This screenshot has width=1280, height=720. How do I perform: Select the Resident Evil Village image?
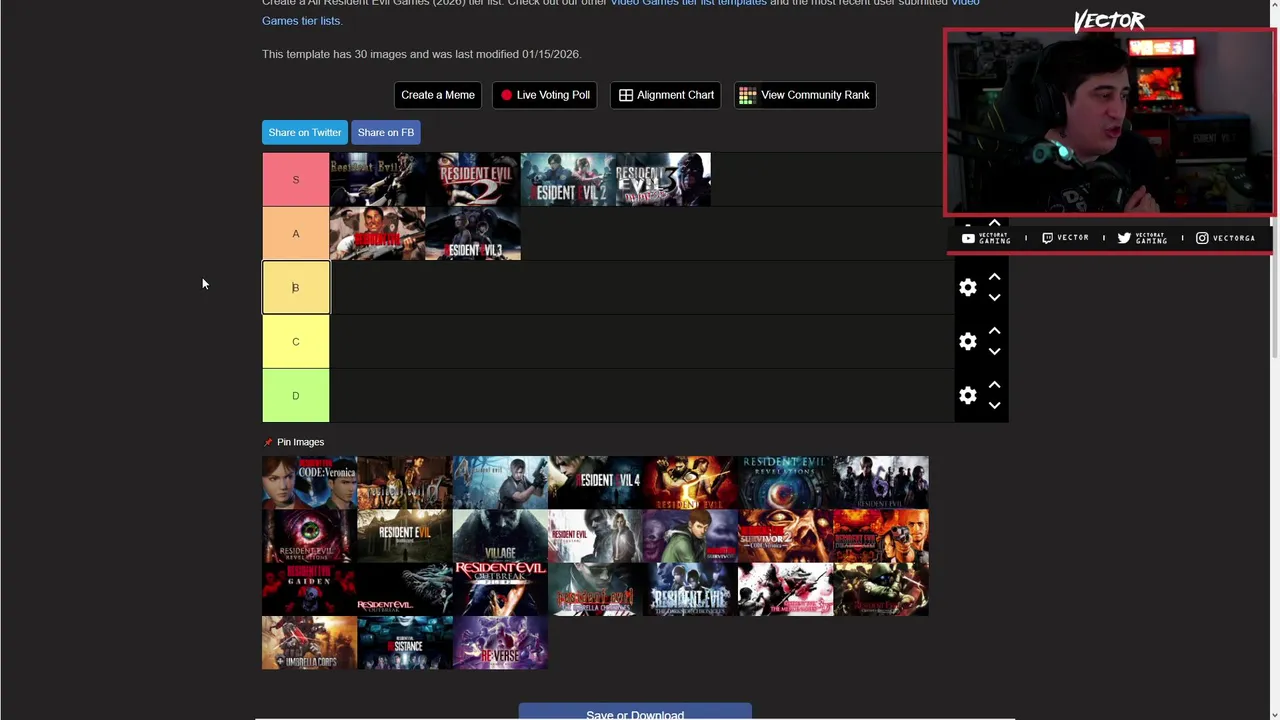(500, 536)
